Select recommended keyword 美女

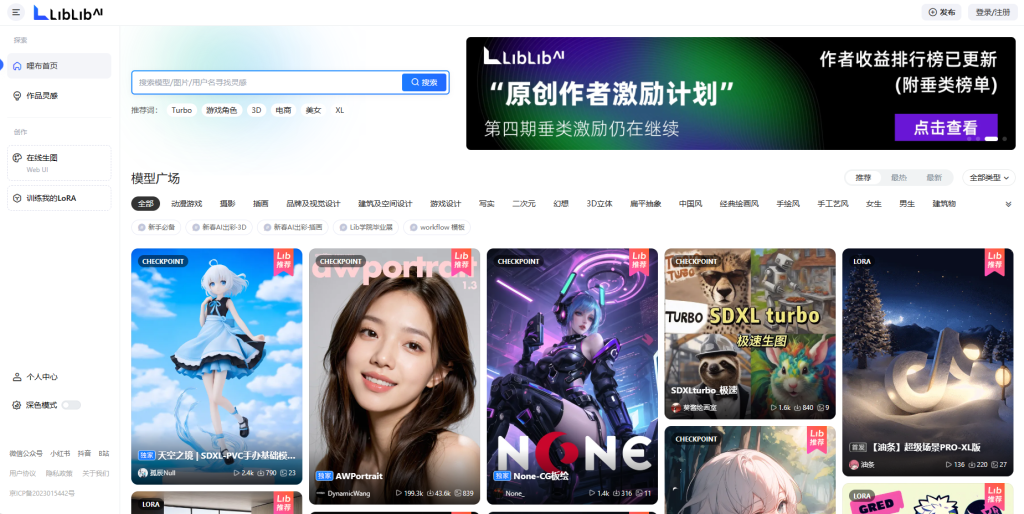(313, 110)
